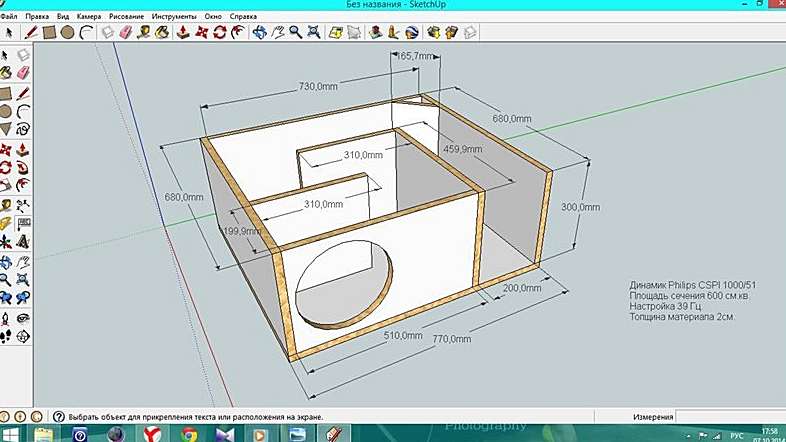Click the active Text label tool

[23, 223]
